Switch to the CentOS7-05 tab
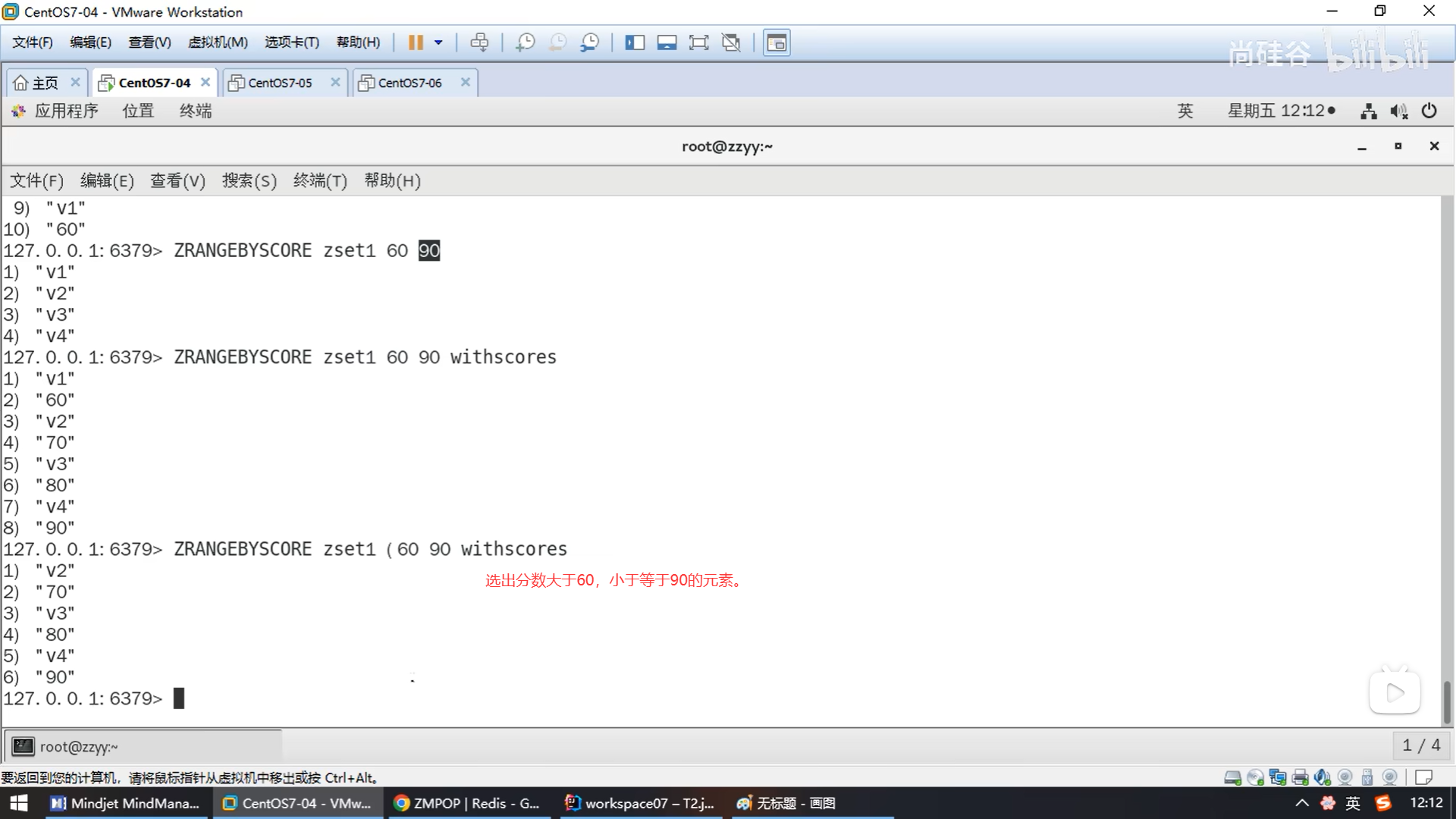Screen dimensions: 1456x819 [x=280, y=83]
